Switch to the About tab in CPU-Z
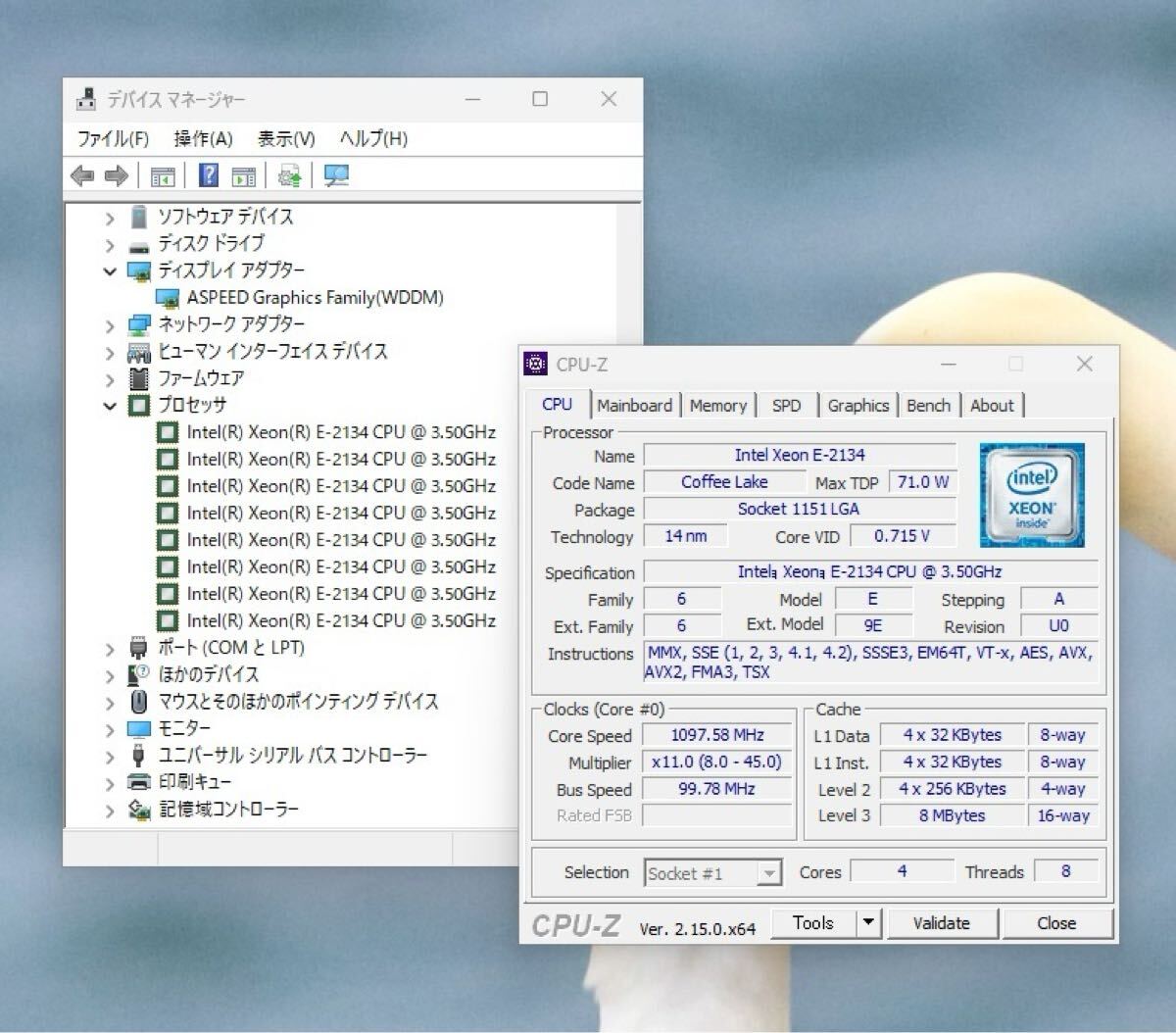This screenshot has height=1033, width=1176. tap(993, 406)
